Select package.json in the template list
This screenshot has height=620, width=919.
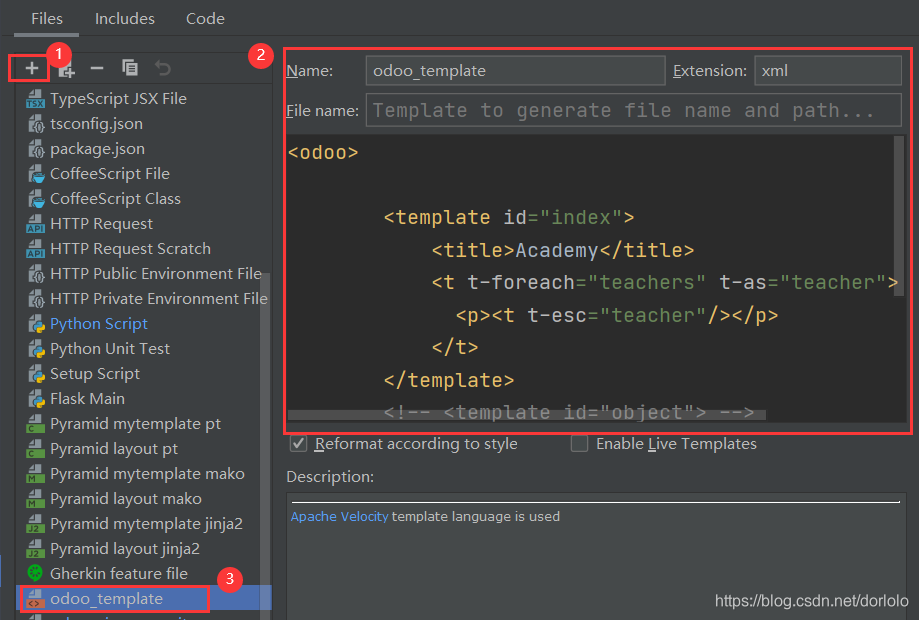[97, 149]
